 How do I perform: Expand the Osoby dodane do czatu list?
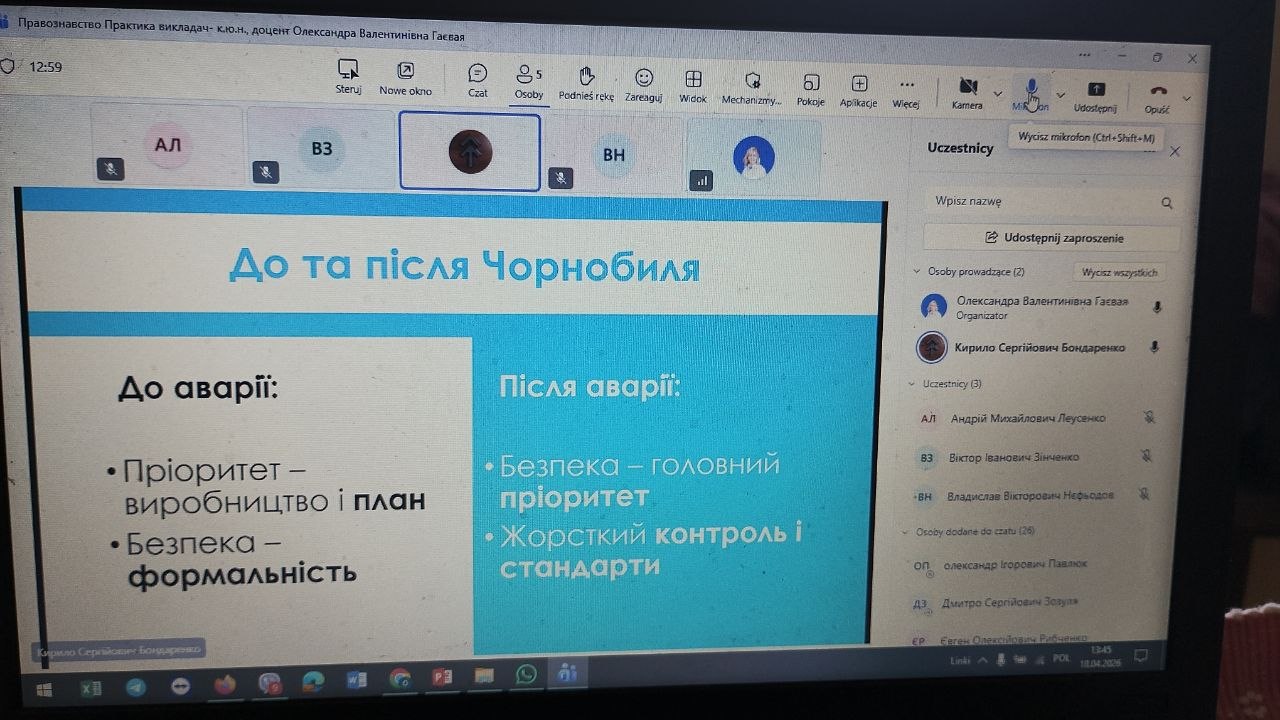point(908,531)
